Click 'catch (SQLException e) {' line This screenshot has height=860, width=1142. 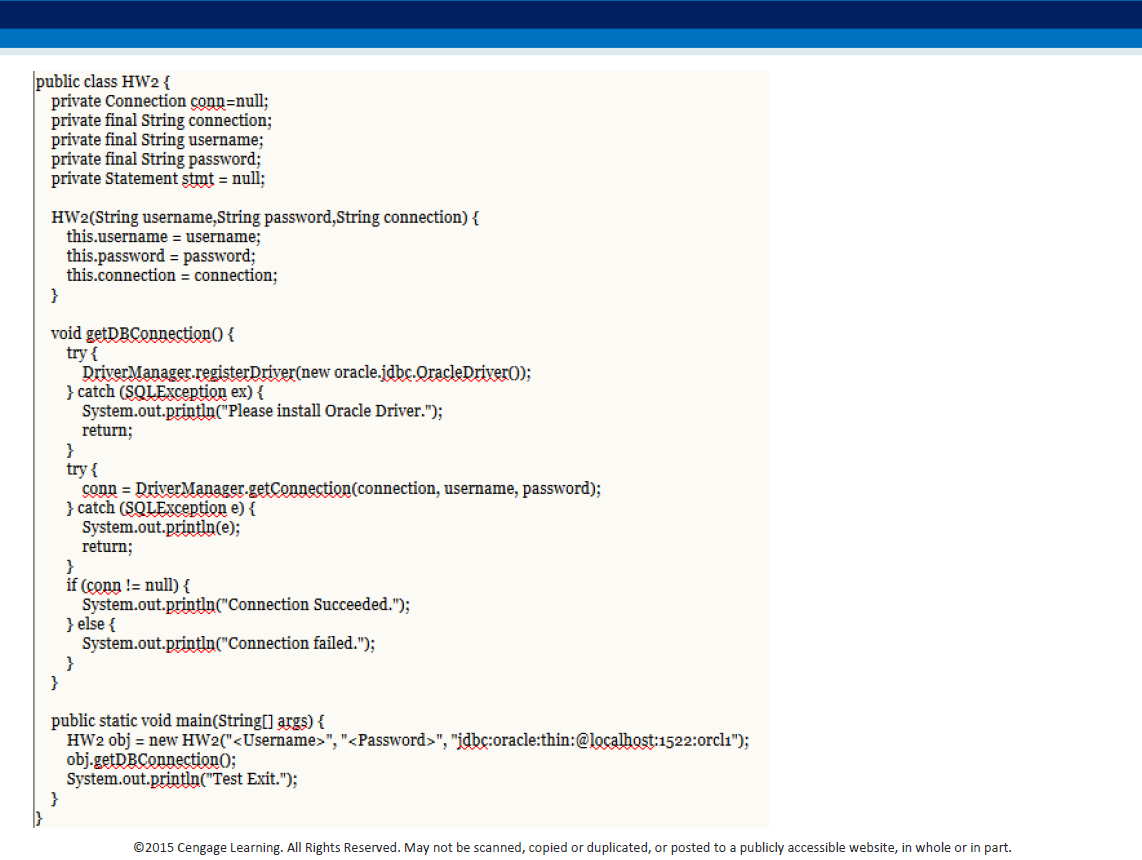click(161, 508)
